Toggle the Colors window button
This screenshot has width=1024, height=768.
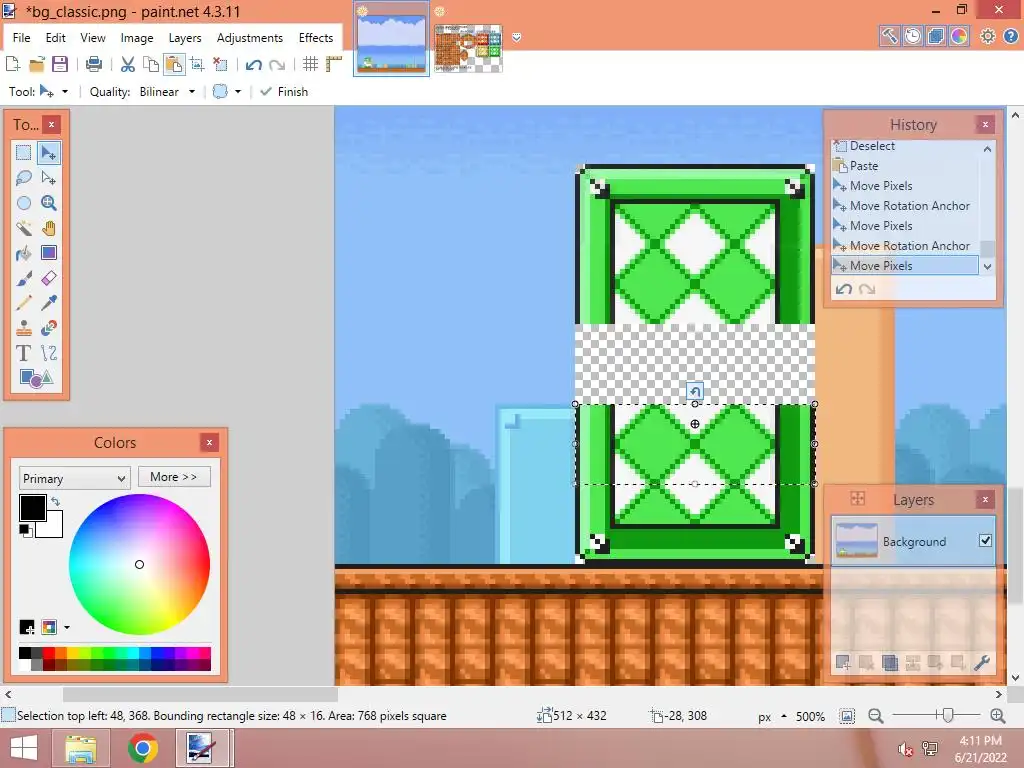coord(959,36)
